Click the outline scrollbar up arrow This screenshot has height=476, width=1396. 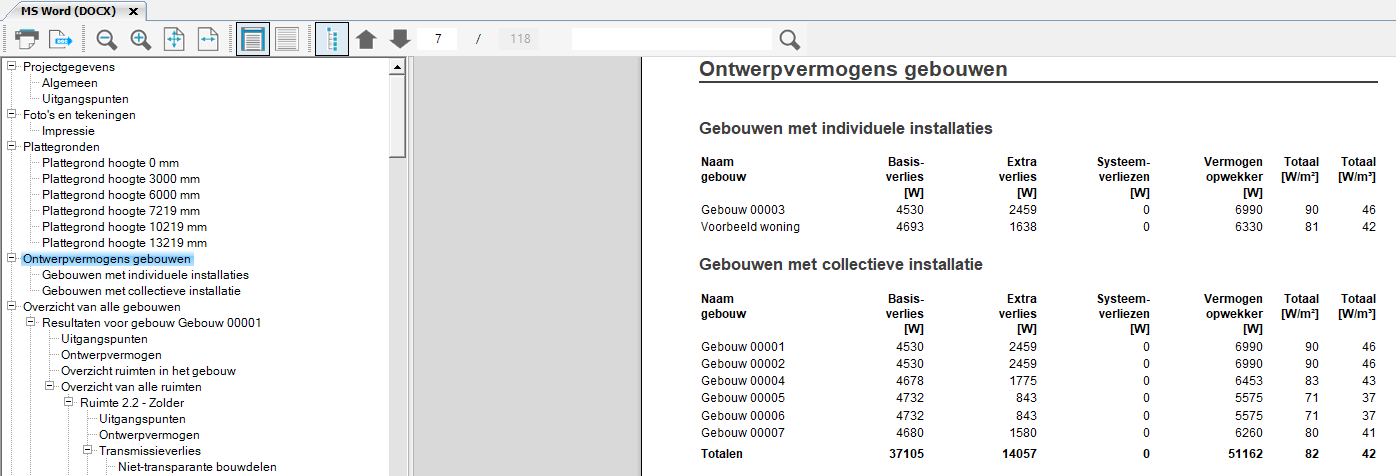pos(397,67)
